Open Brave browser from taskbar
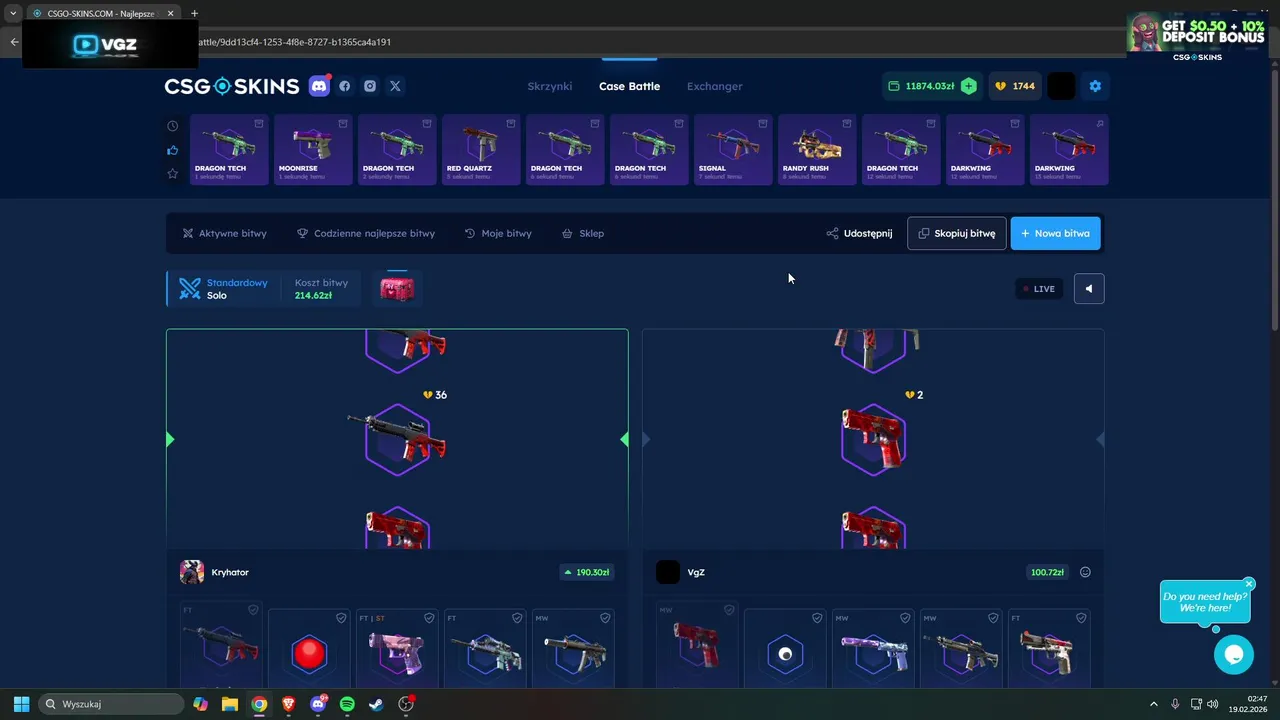This screenshot has height=720, width=1280. (x=288, y=704)
